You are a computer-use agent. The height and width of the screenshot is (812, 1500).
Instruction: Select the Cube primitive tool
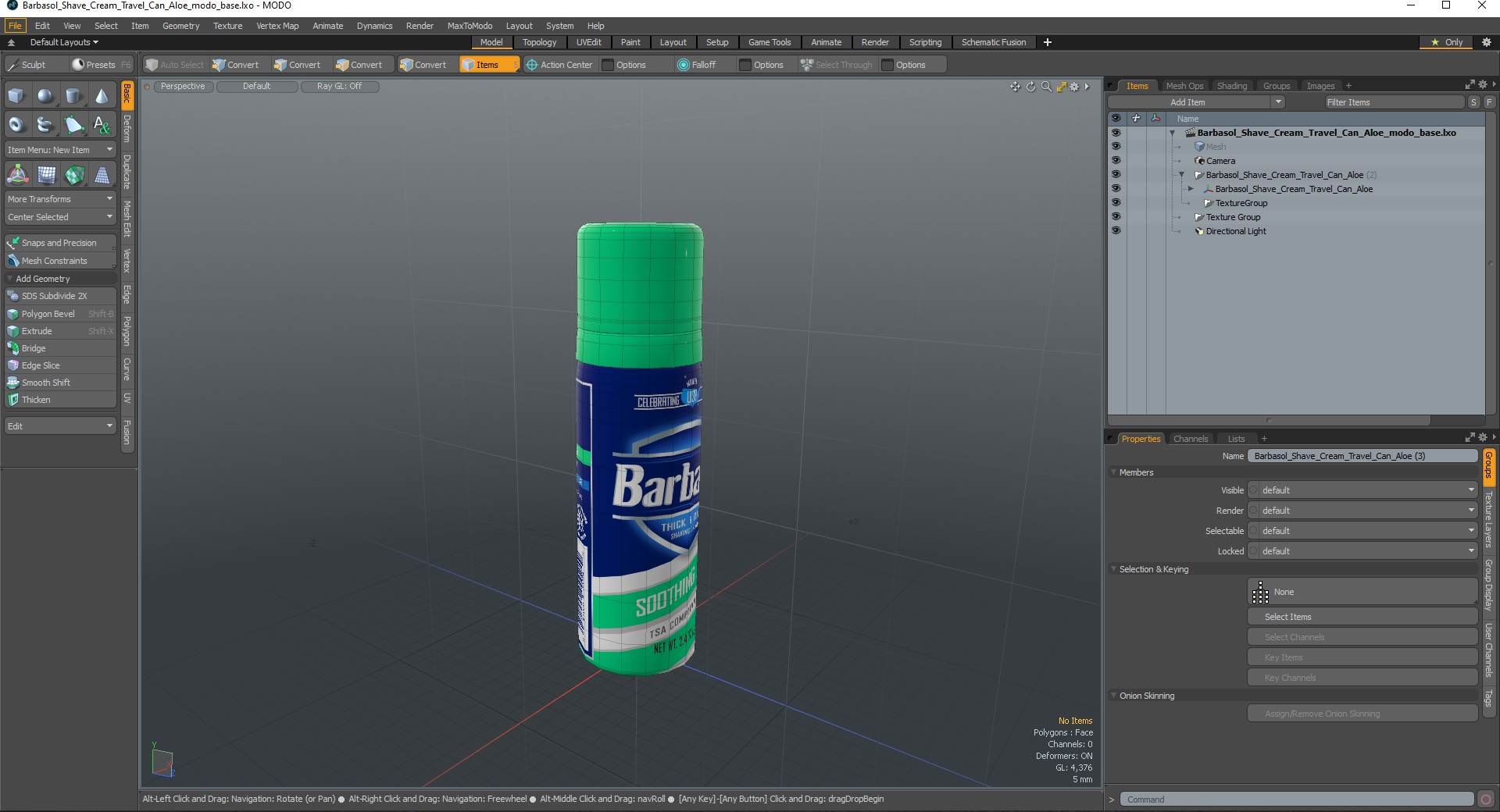pos(16,96)
